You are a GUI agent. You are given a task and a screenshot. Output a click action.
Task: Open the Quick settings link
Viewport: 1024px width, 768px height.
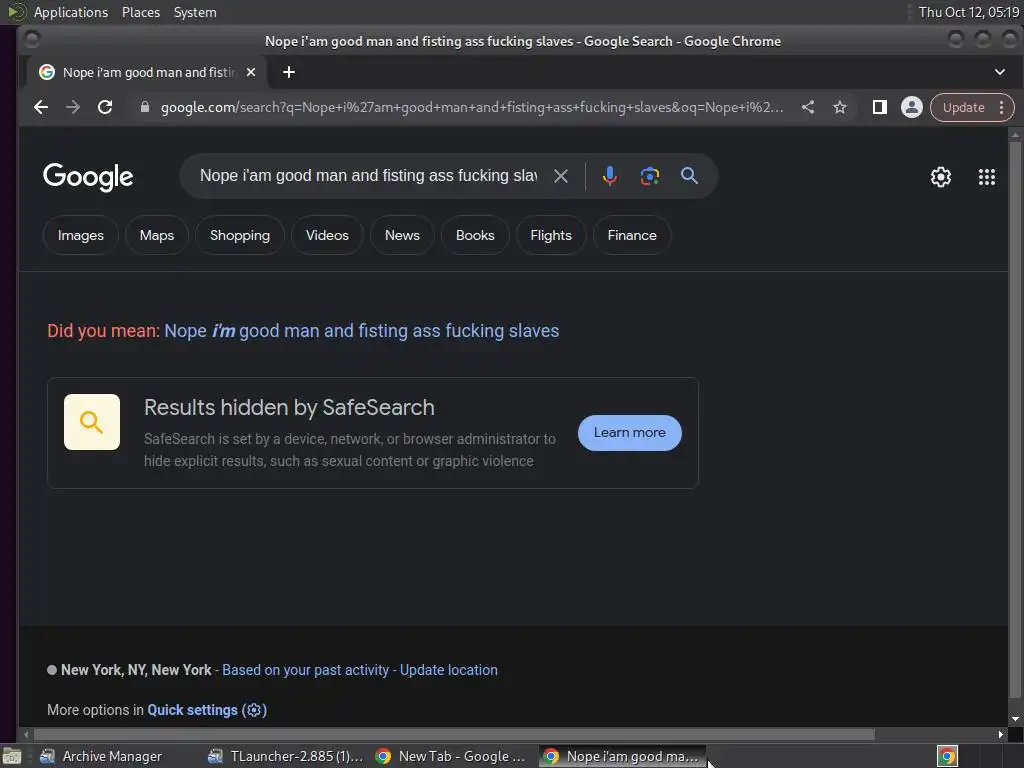tap(207, 710)
